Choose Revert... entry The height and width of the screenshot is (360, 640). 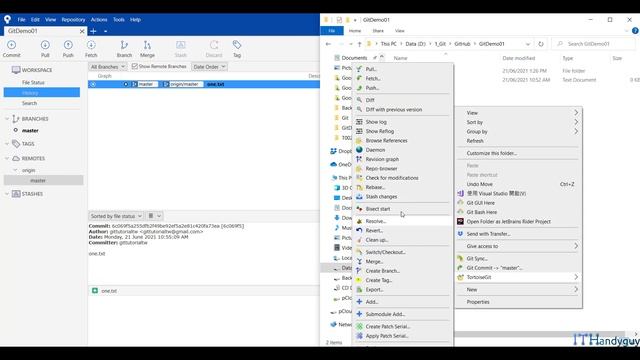403,231
